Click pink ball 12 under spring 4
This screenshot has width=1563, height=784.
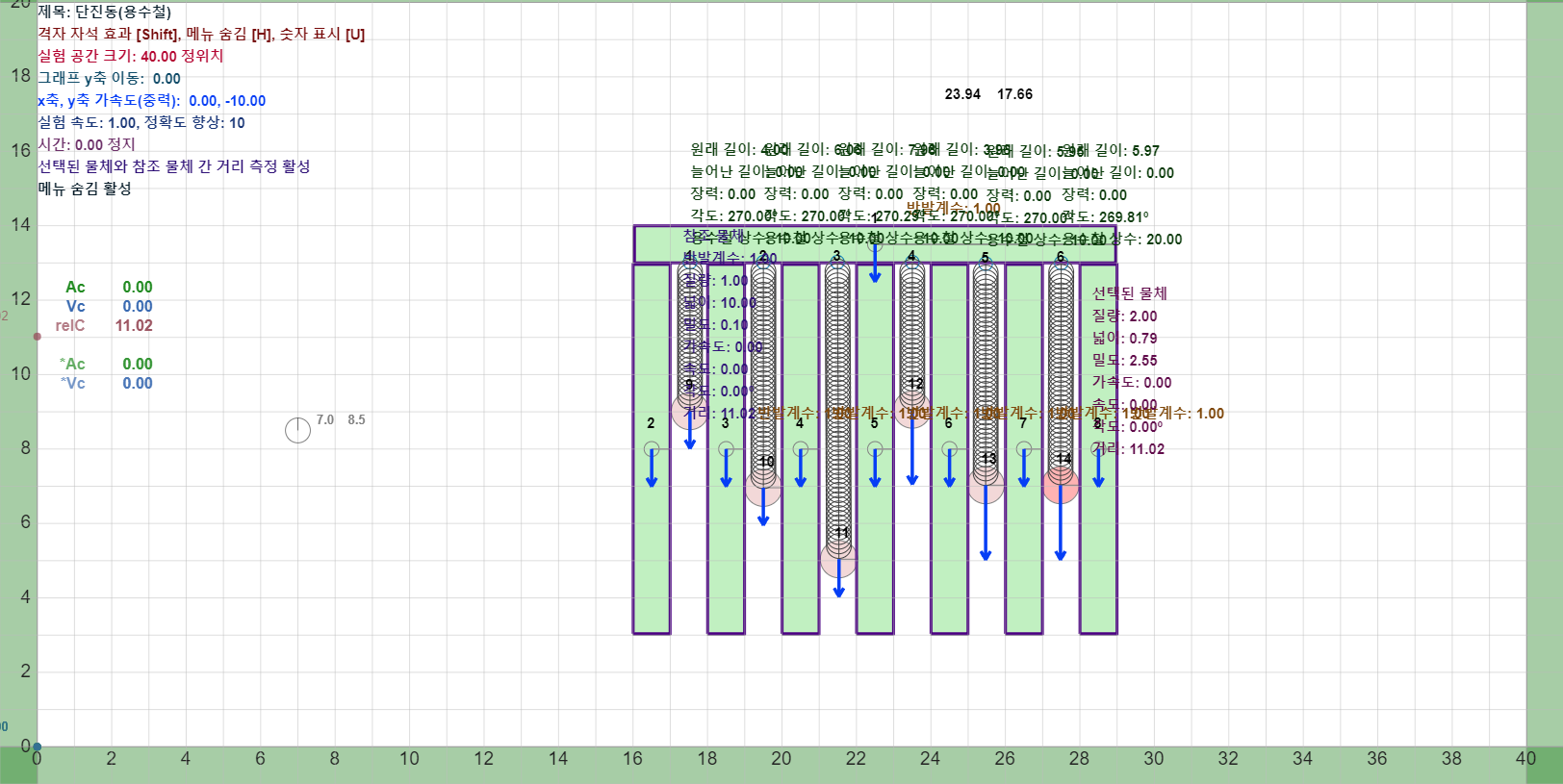912,411
